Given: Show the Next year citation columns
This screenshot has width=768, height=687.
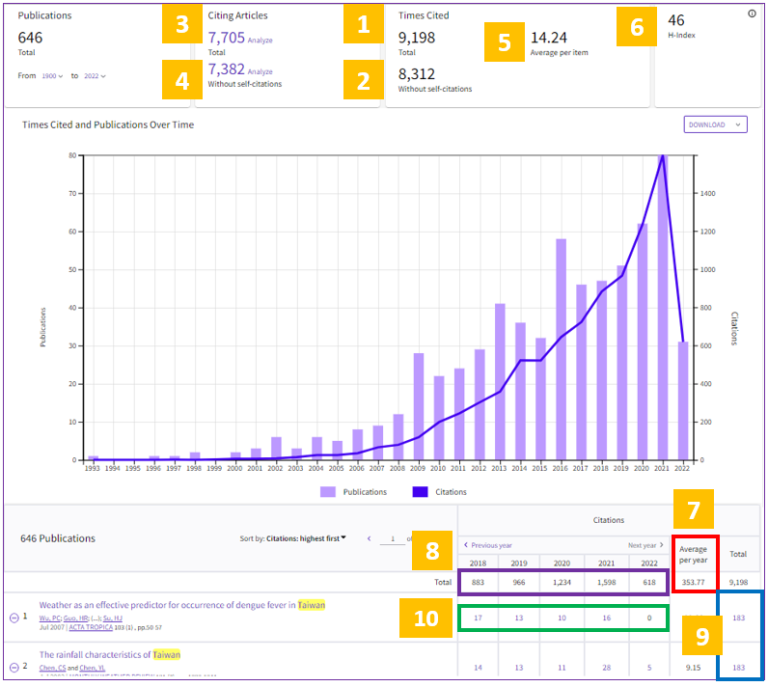Looking at the screenshot, I should (646, 545).
